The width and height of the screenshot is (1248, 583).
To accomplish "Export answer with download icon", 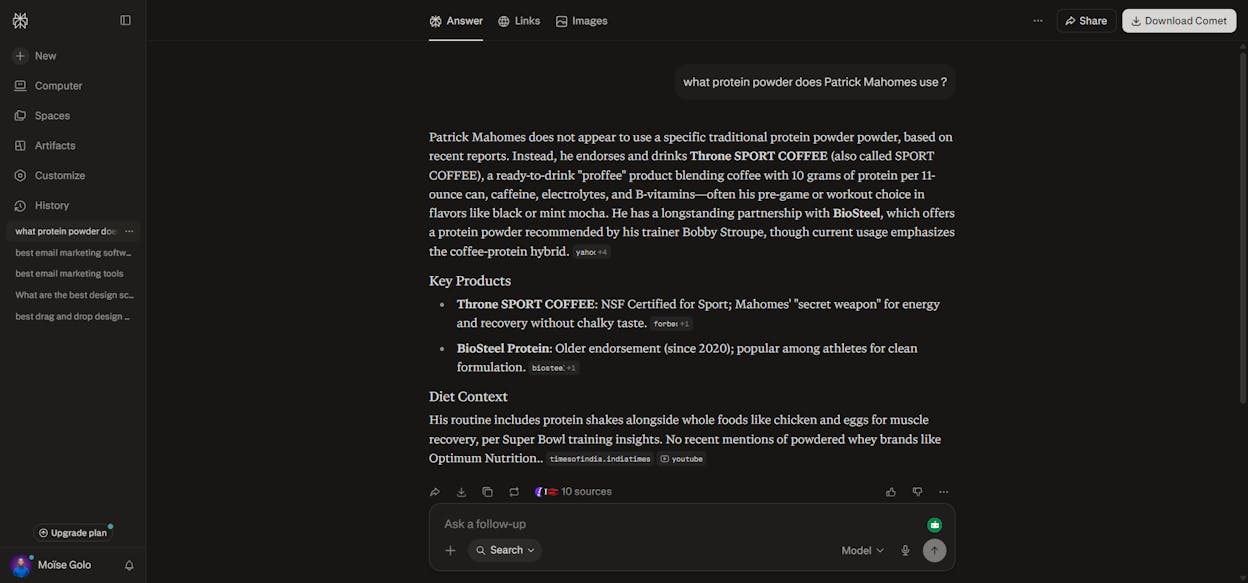I will [x=461, y=492].
